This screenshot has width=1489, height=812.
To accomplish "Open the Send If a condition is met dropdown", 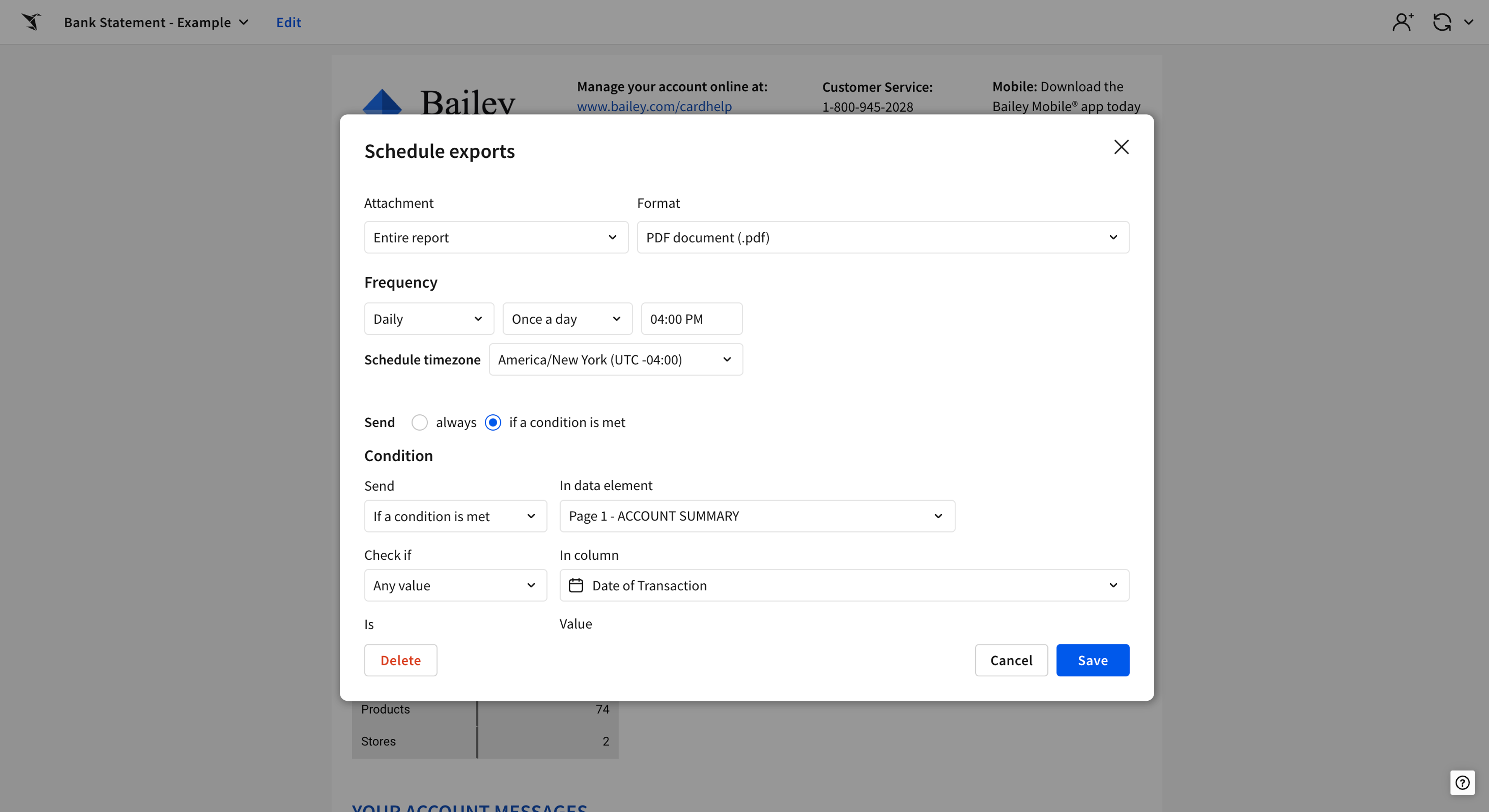I will 456,516.
